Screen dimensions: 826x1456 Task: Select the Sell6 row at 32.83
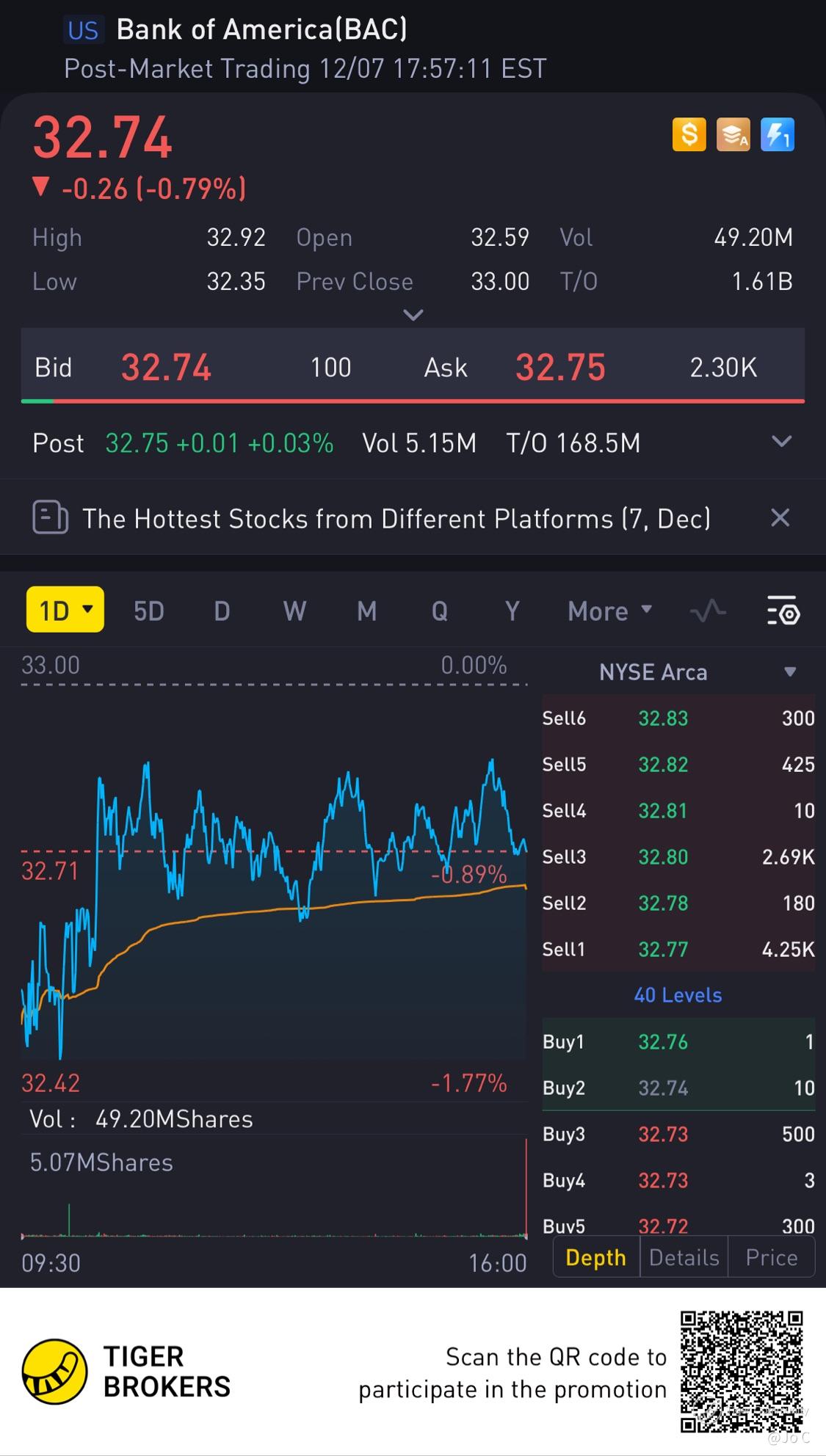(678, 718)
